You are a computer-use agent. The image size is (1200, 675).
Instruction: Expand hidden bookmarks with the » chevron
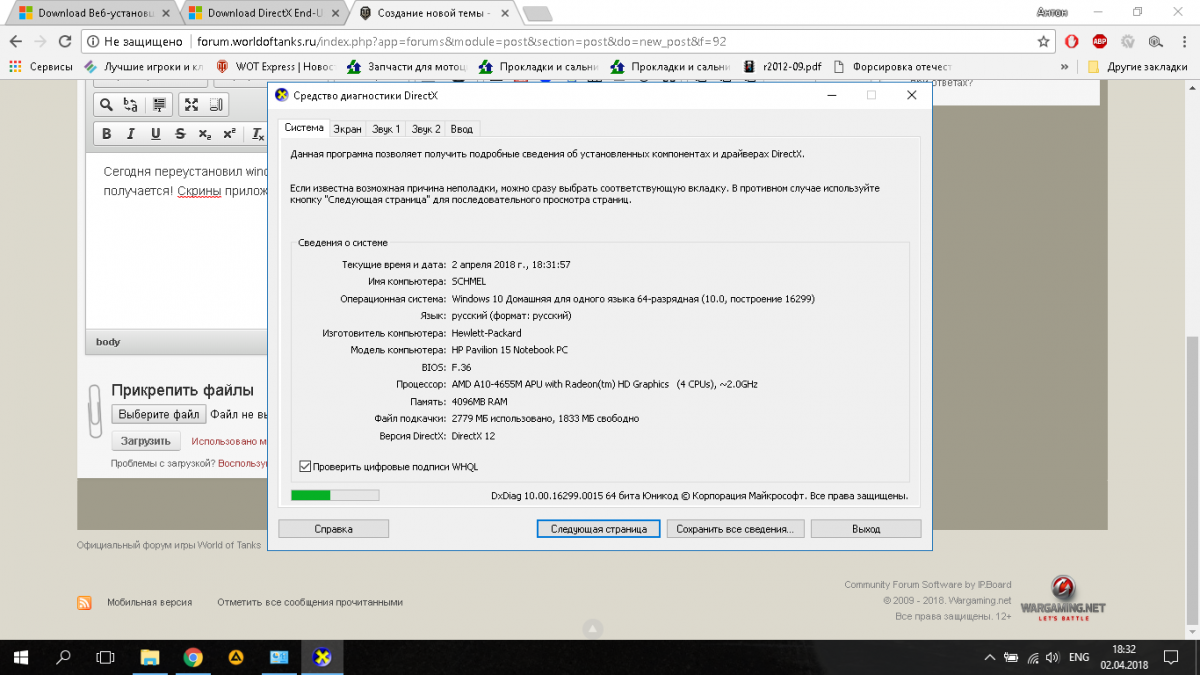1065,67
